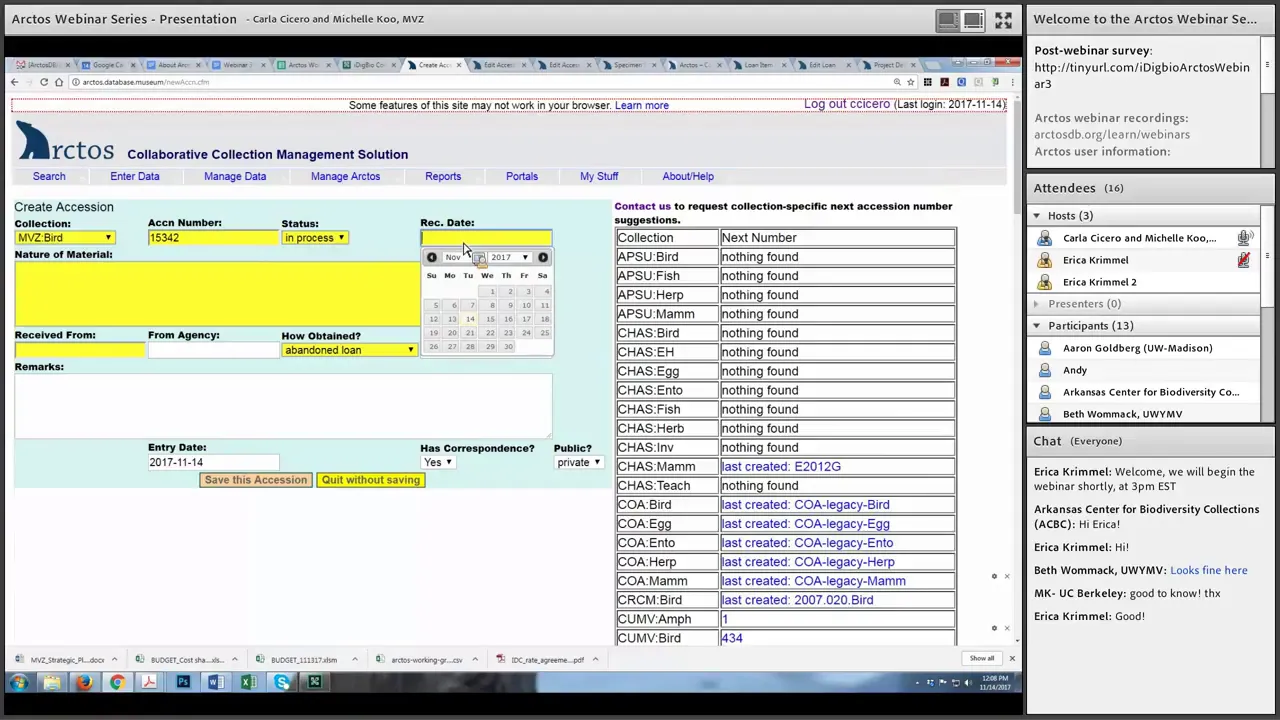Open year dropdown showing 2017
1280x720 pixels.
click(509, 257)
